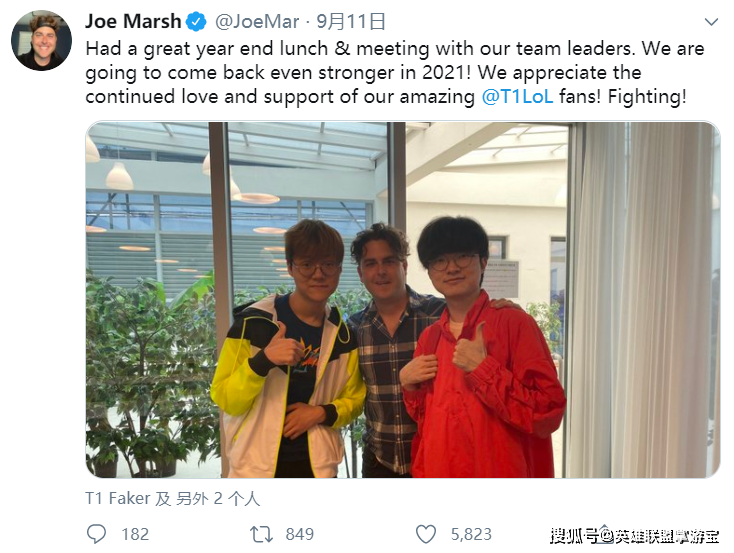Open the attached photo of three people
Image resolution: width=734 pixels, height=553 pixels.
[x=403, y=300]
